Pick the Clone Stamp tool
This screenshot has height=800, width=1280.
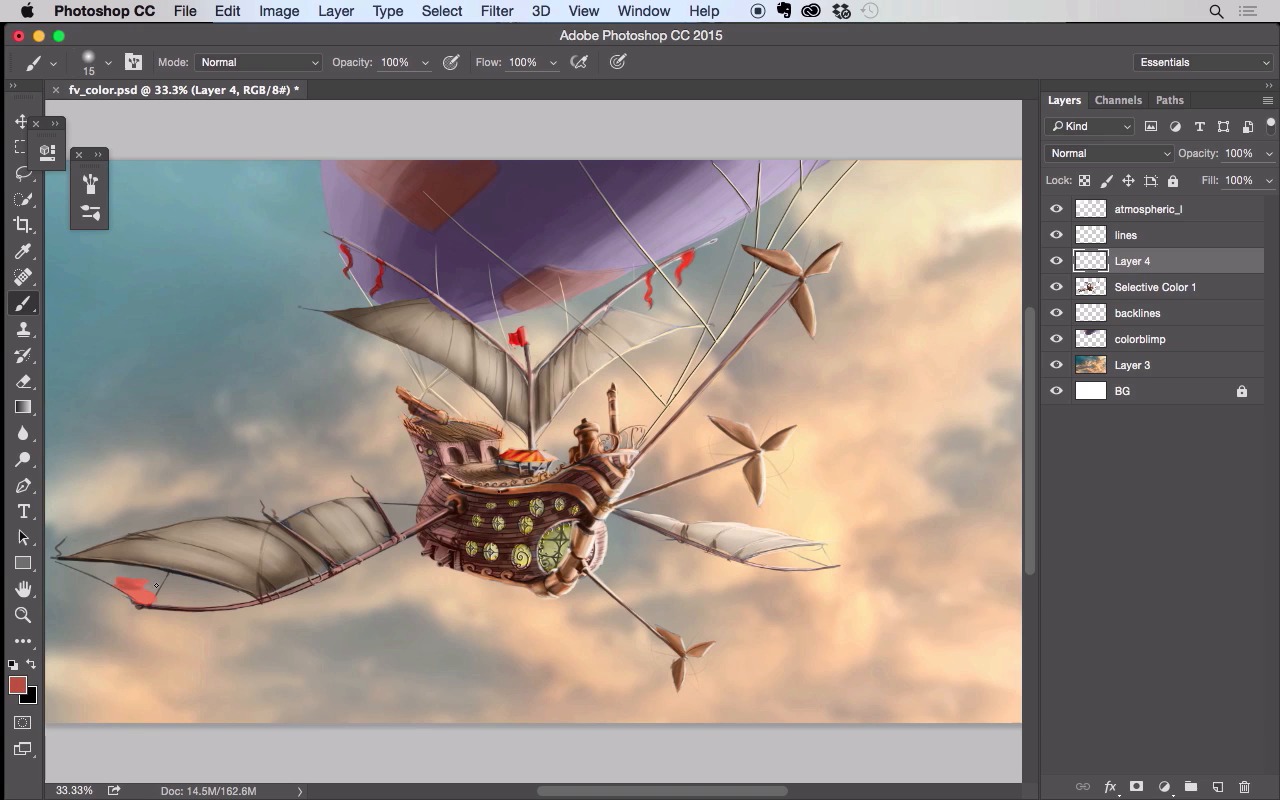23,329
